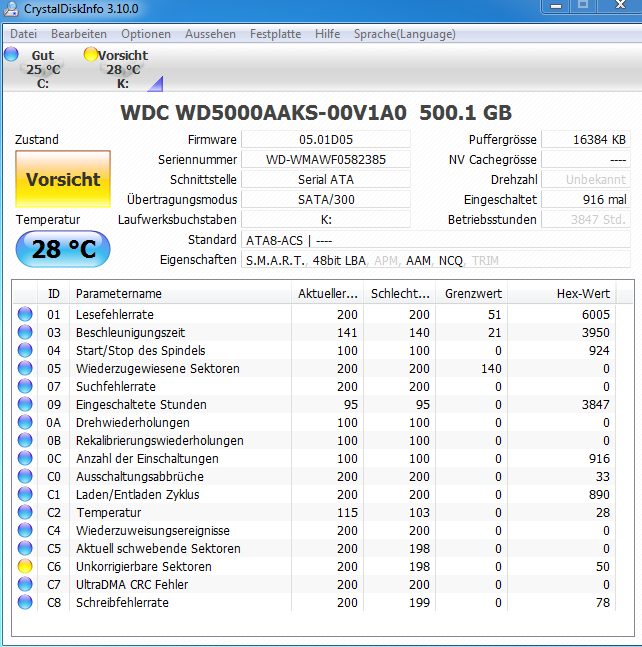Click the 28 °C temperature button
The image size is (642, 647).
pyautogui.click(x=63, y=249)
